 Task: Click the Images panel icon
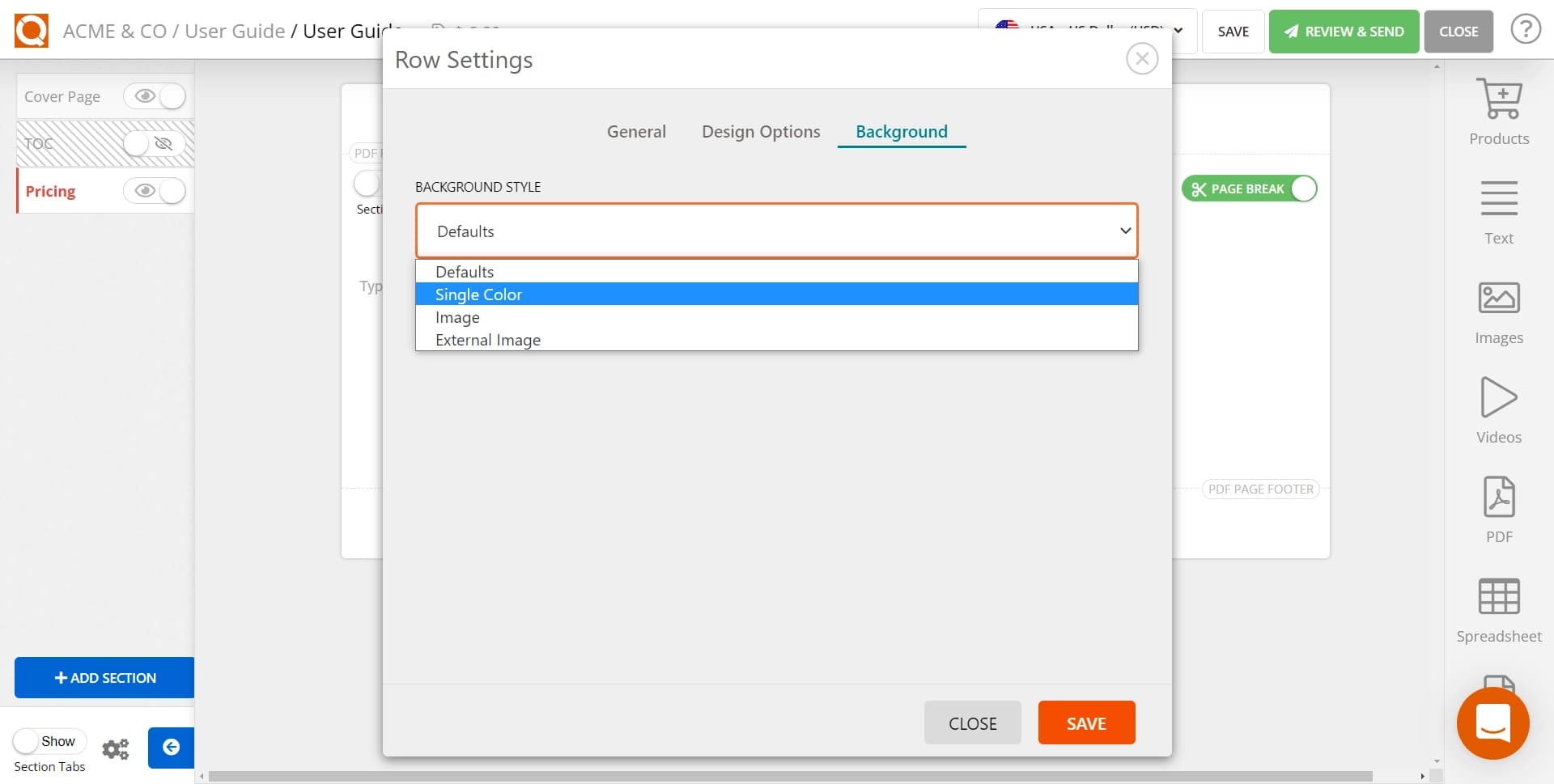coord(1499,298)
